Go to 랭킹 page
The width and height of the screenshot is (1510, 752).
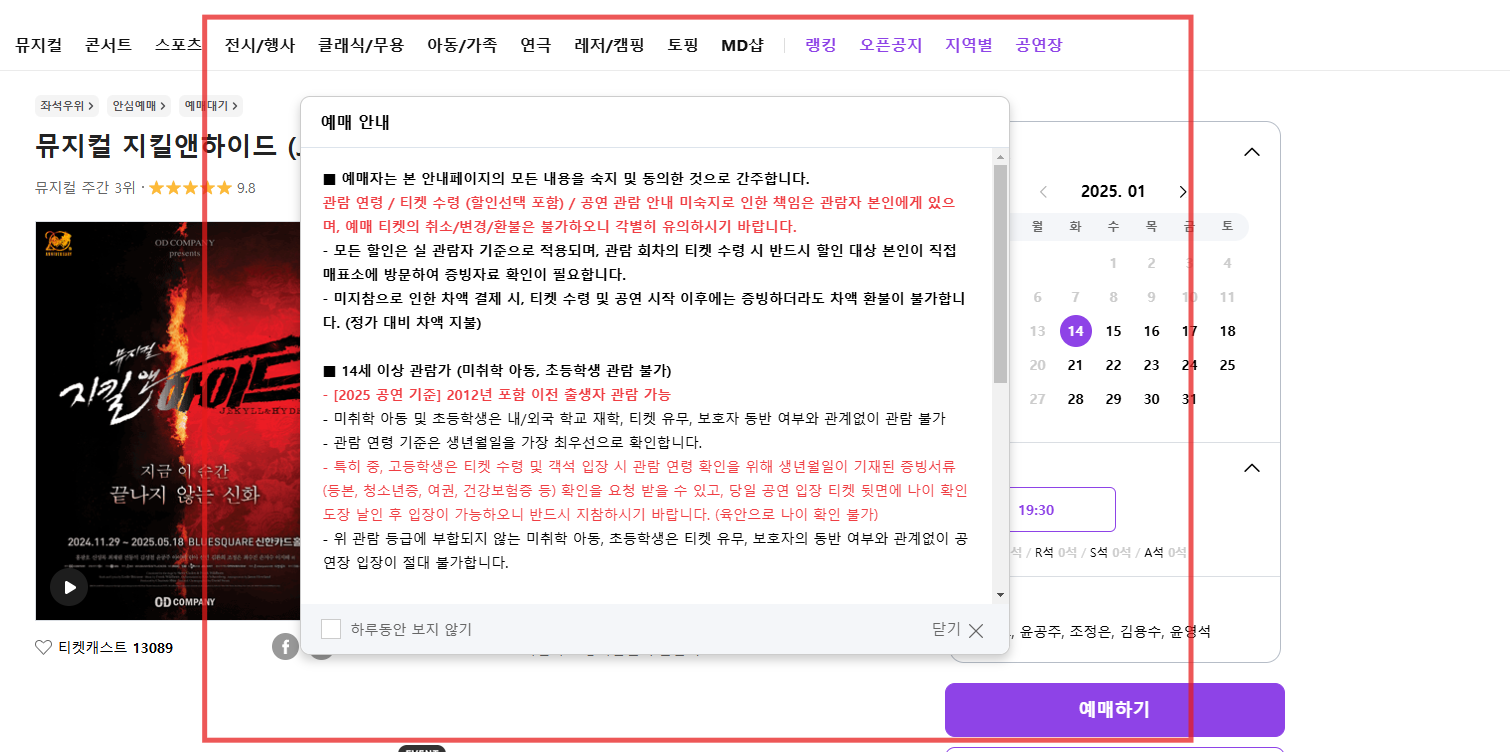[x=821, y=45]
